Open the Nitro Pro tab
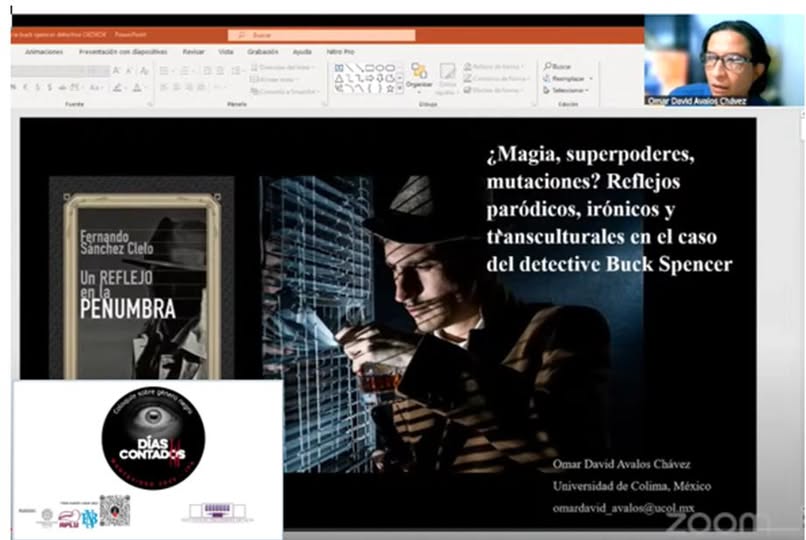This screenshot has height=540, width=806. point(340,51)
